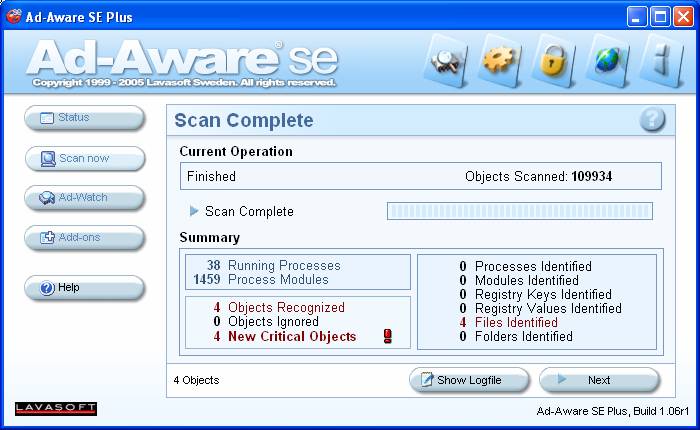Open the Add-ons section
Screen dimensions: 700x430
click(x=84, y=238)
